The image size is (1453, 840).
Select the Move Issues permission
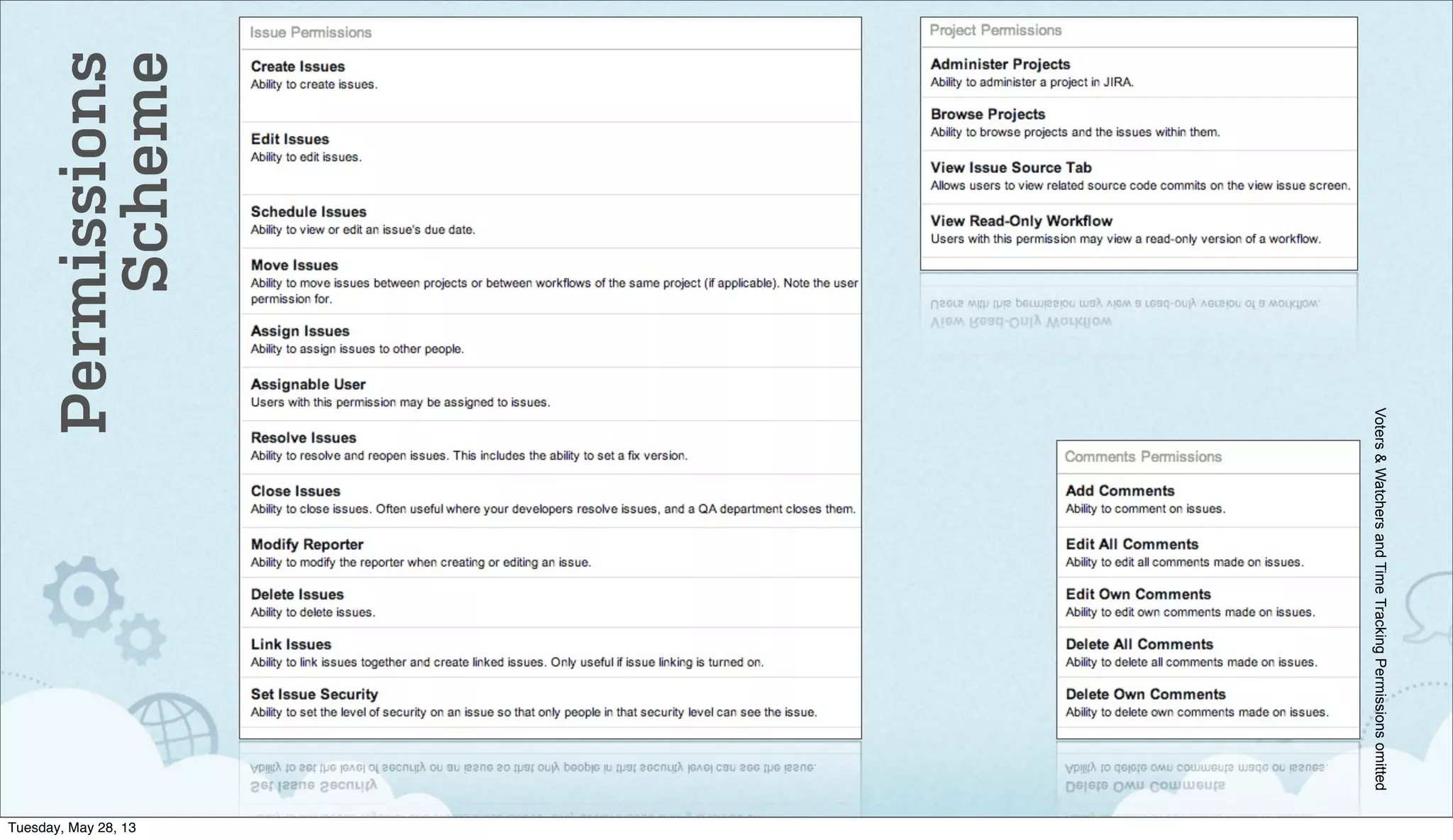click(x=294, y=265)
